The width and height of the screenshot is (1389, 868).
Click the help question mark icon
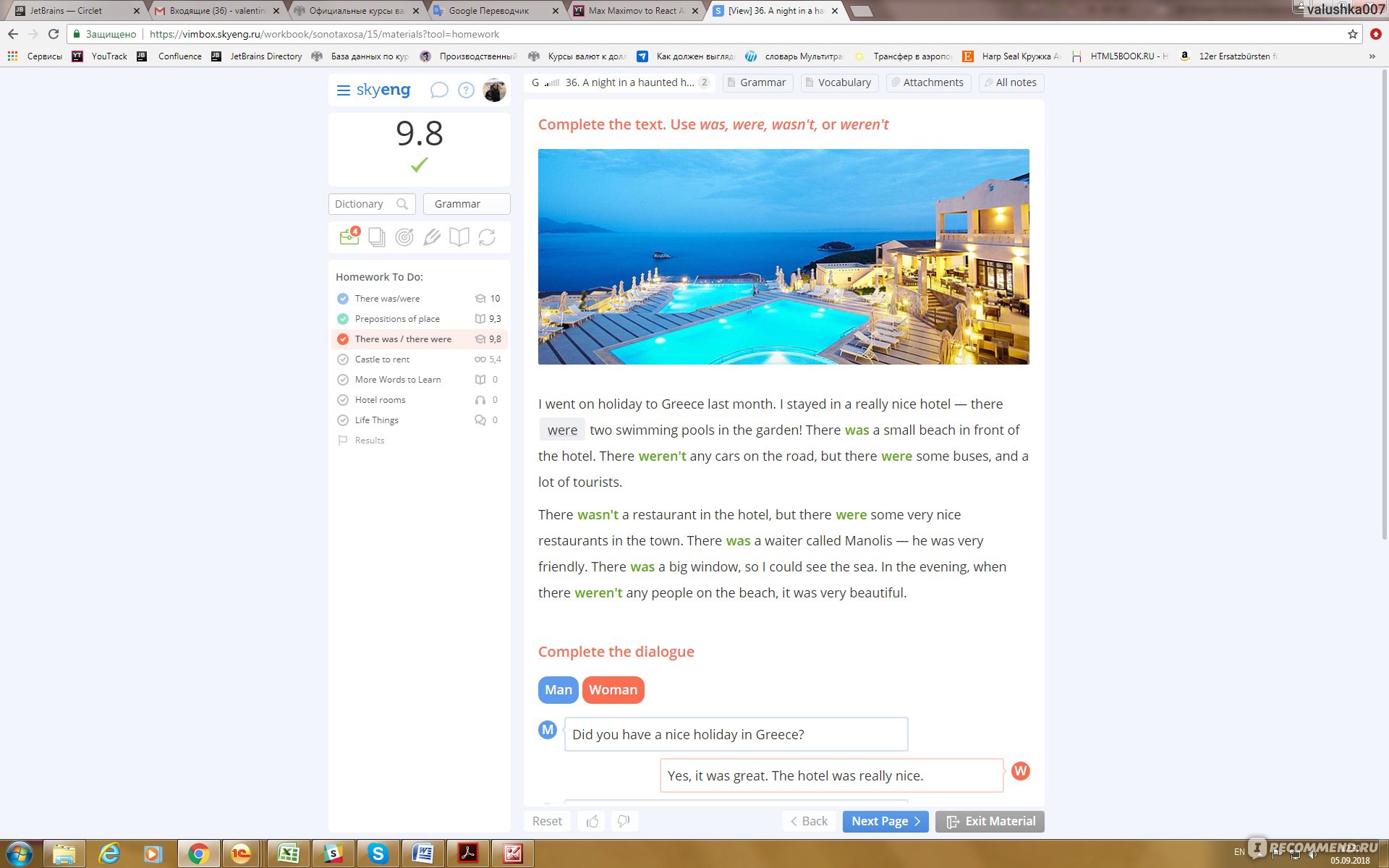tap(466, 90)
